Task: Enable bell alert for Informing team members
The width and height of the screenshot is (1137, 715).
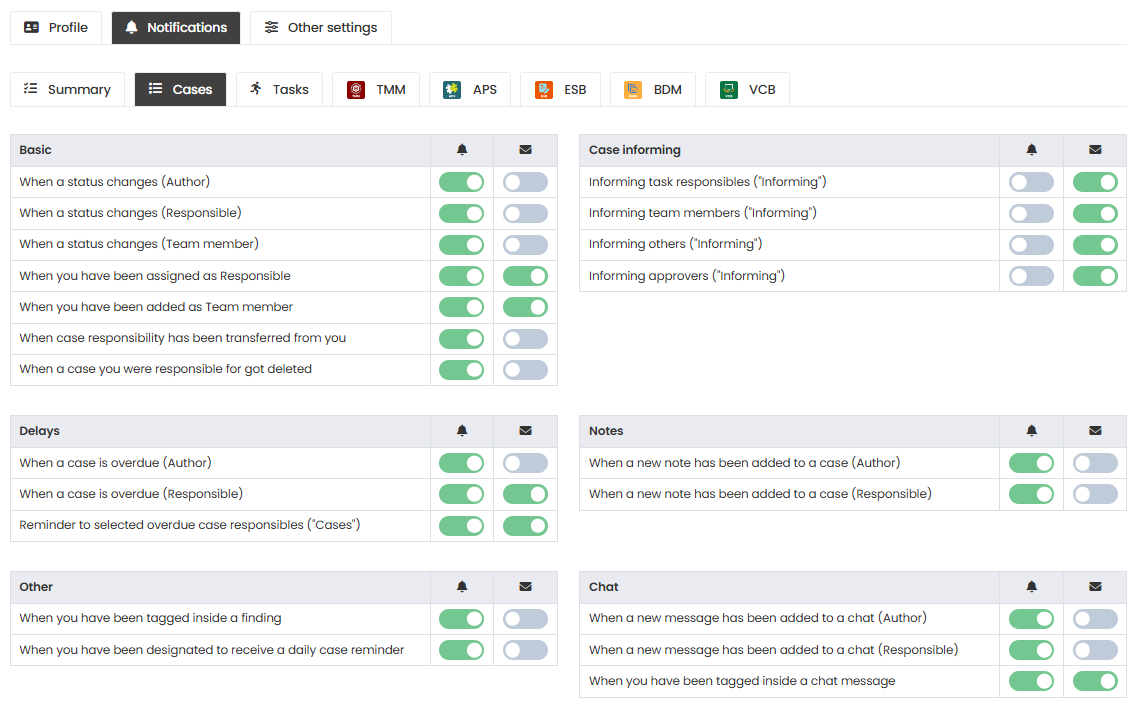Action: pos(1031,213)
